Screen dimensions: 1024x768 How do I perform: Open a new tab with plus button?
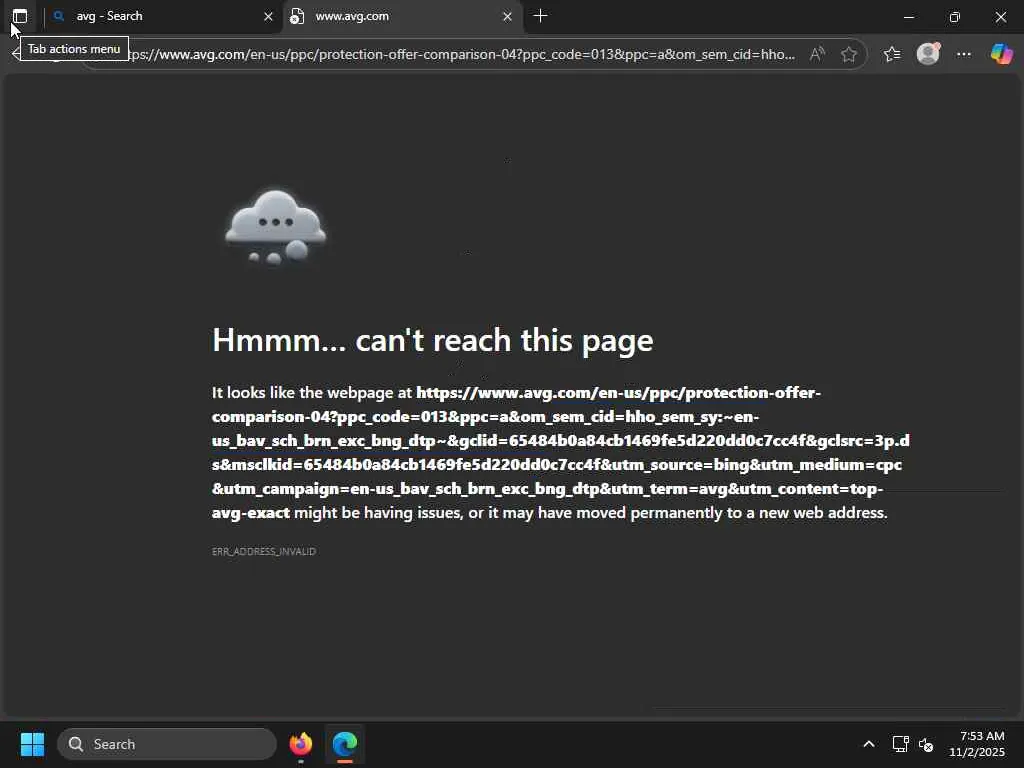point(540,16)
